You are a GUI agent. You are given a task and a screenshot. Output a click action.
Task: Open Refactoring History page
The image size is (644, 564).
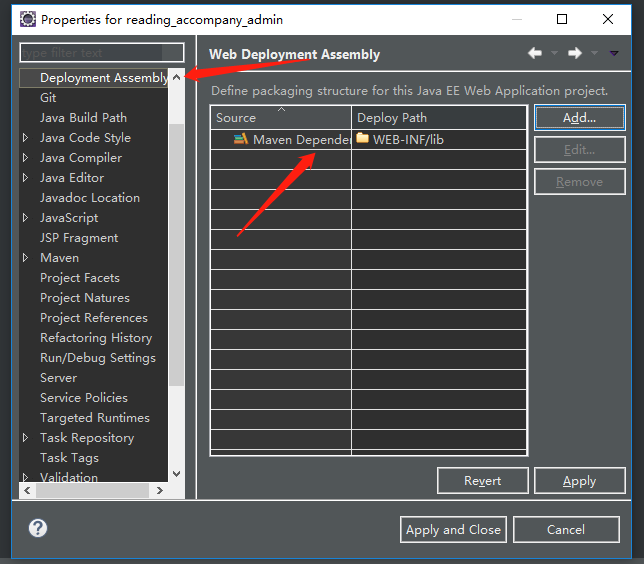tap(96, 338)
